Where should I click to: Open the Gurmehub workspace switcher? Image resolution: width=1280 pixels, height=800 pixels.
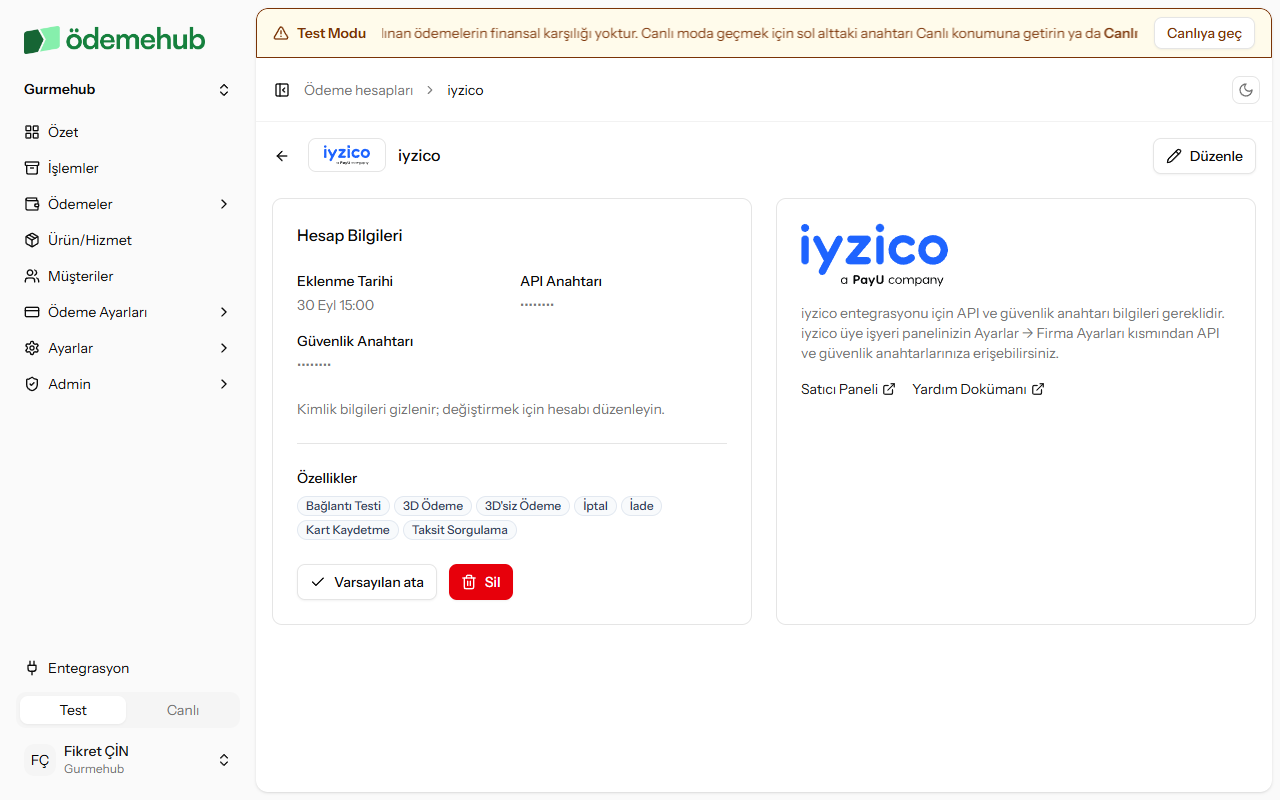pos(128,90)
